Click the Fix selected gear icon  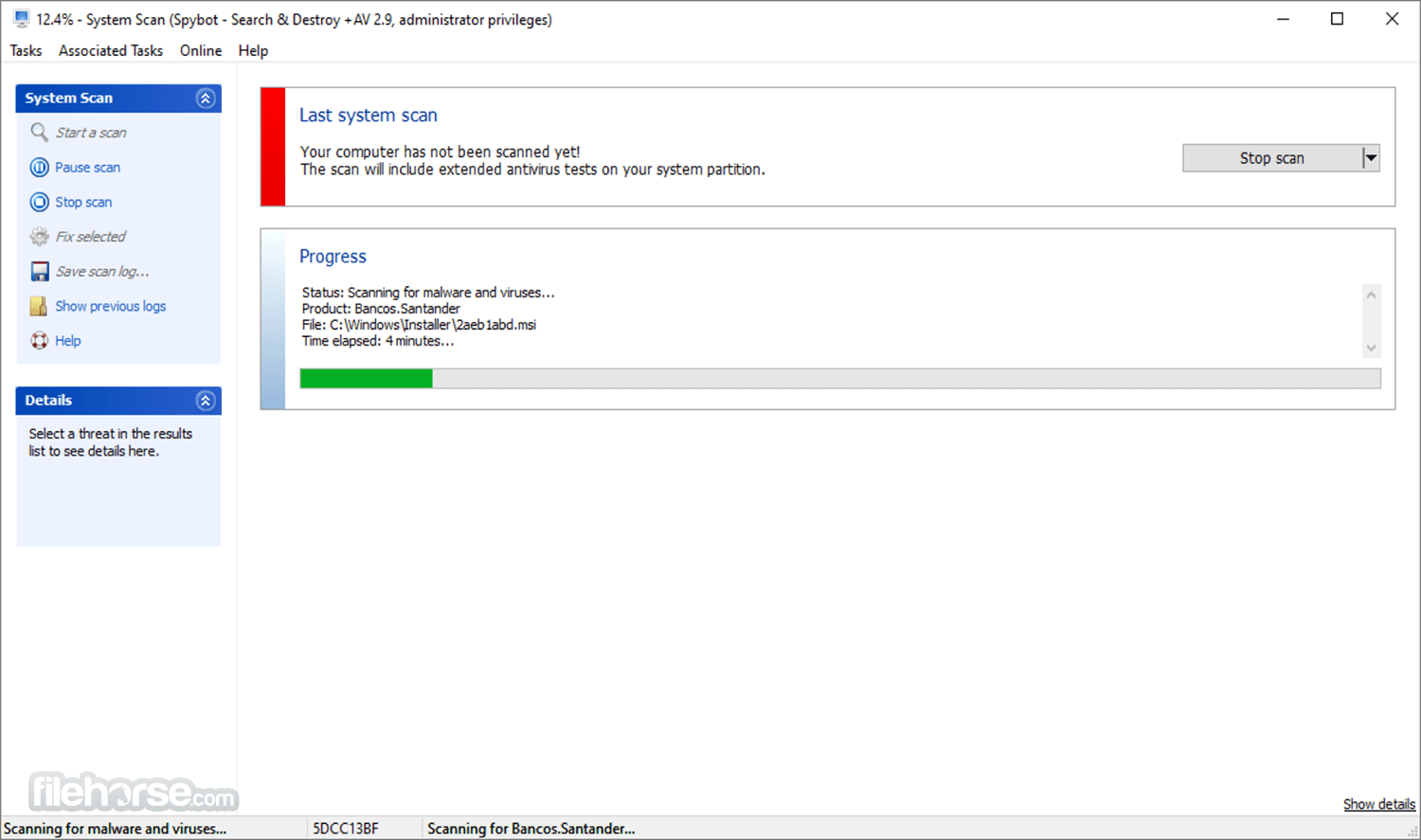[39, 237]
